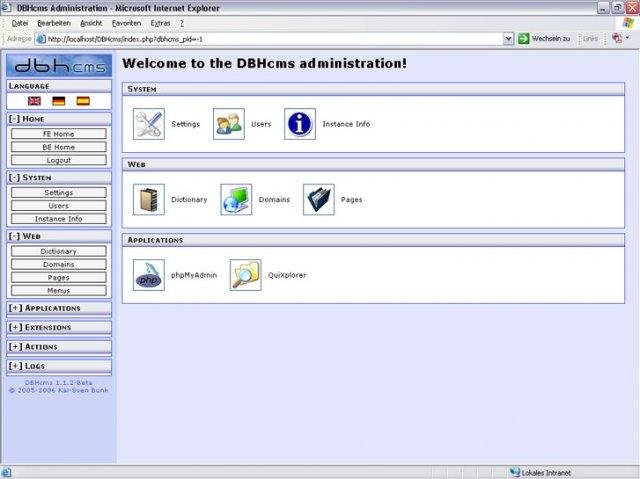Switch language using the English flag
640x479 pixels.
34,101
